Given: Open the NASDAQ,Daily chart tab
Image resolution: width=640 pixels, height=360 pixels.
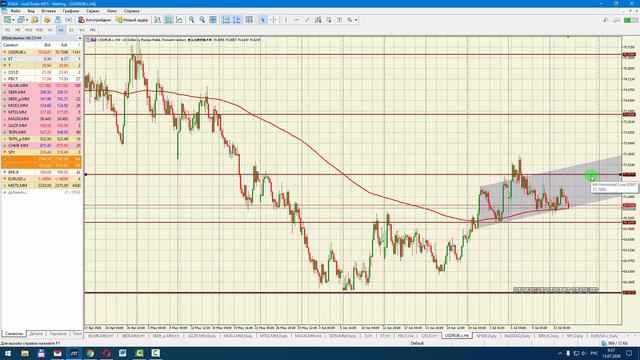Looking at the screenshot, I should tap(517, 336).
